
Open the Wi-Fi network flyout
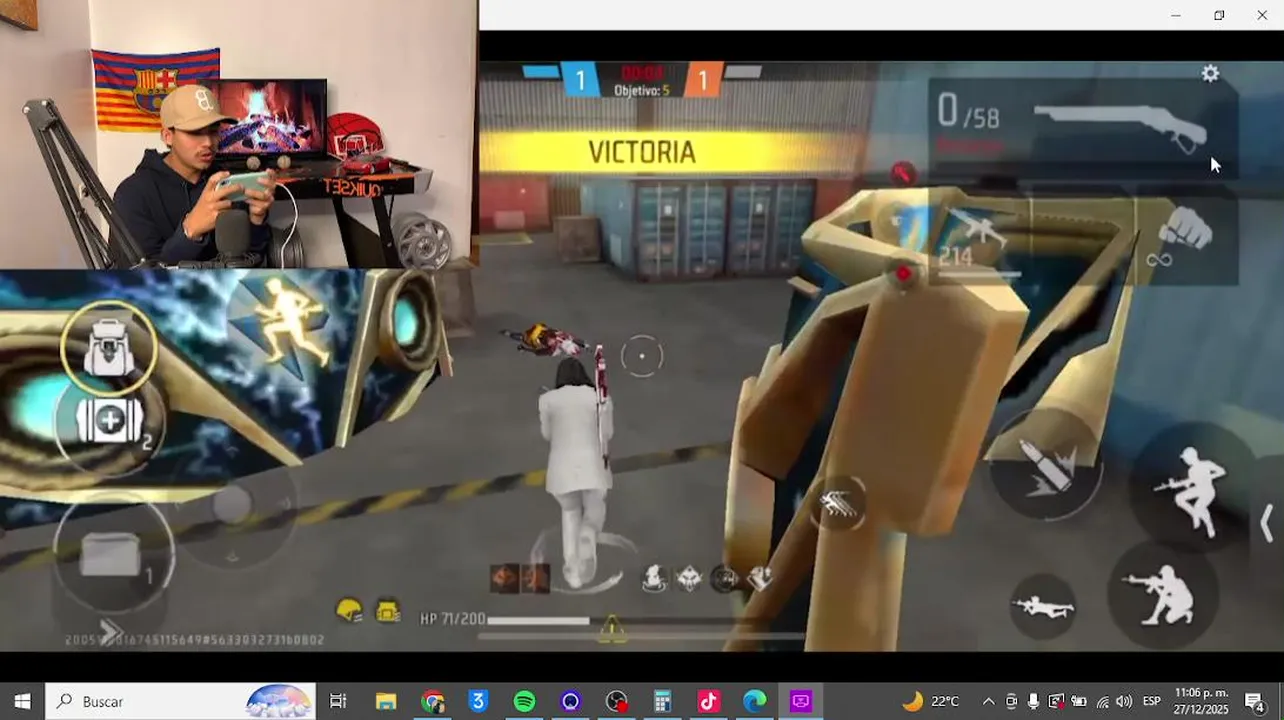(x=1102, y=701)
